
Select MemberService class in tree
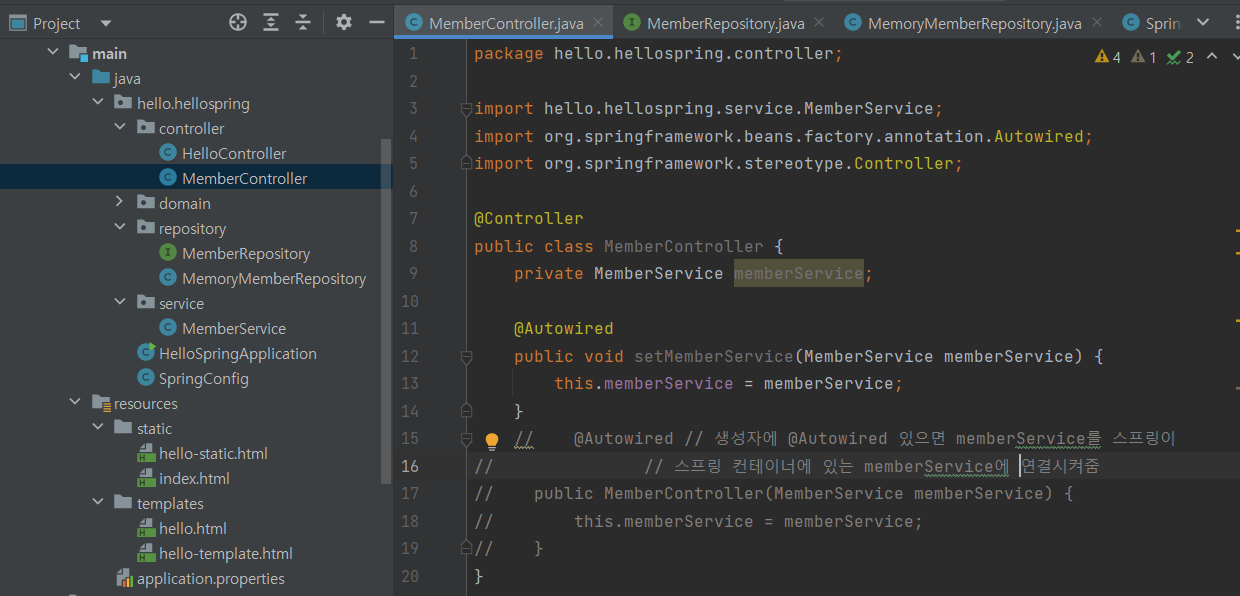234,328
